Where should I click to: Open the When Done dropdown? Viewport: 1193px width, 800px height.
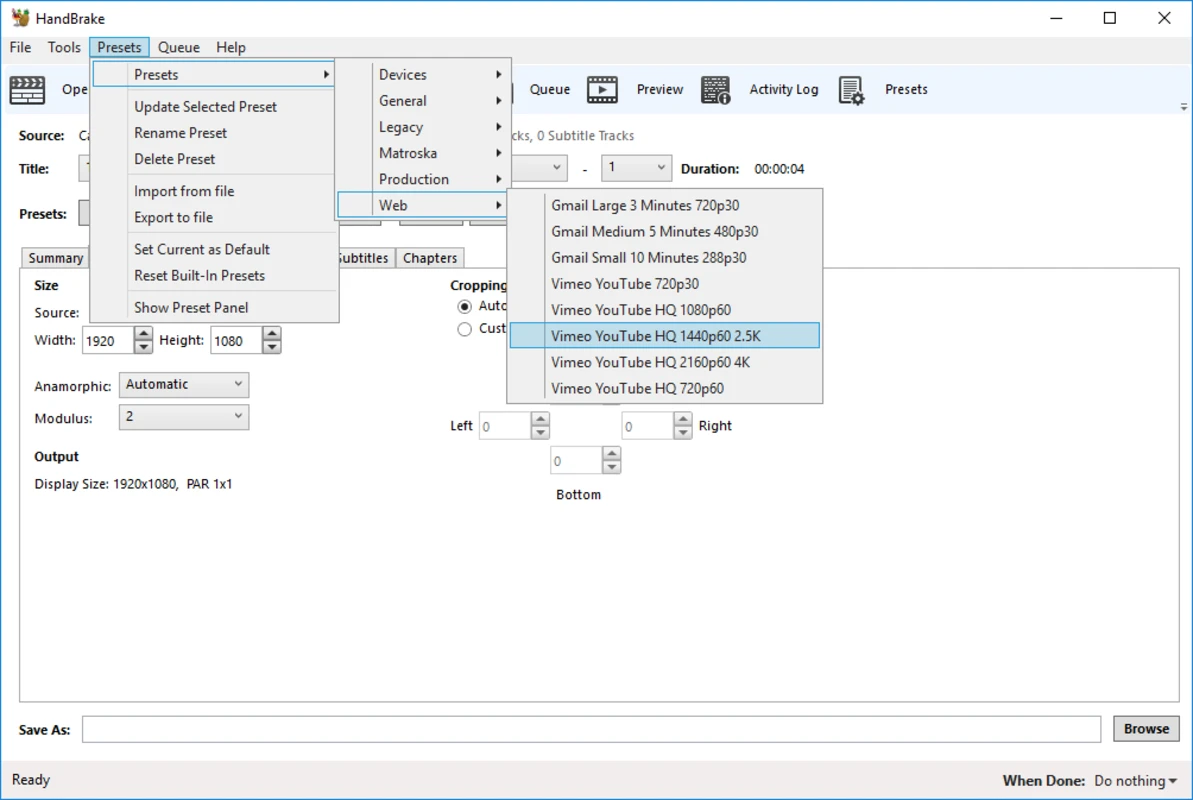(1136, 781)
